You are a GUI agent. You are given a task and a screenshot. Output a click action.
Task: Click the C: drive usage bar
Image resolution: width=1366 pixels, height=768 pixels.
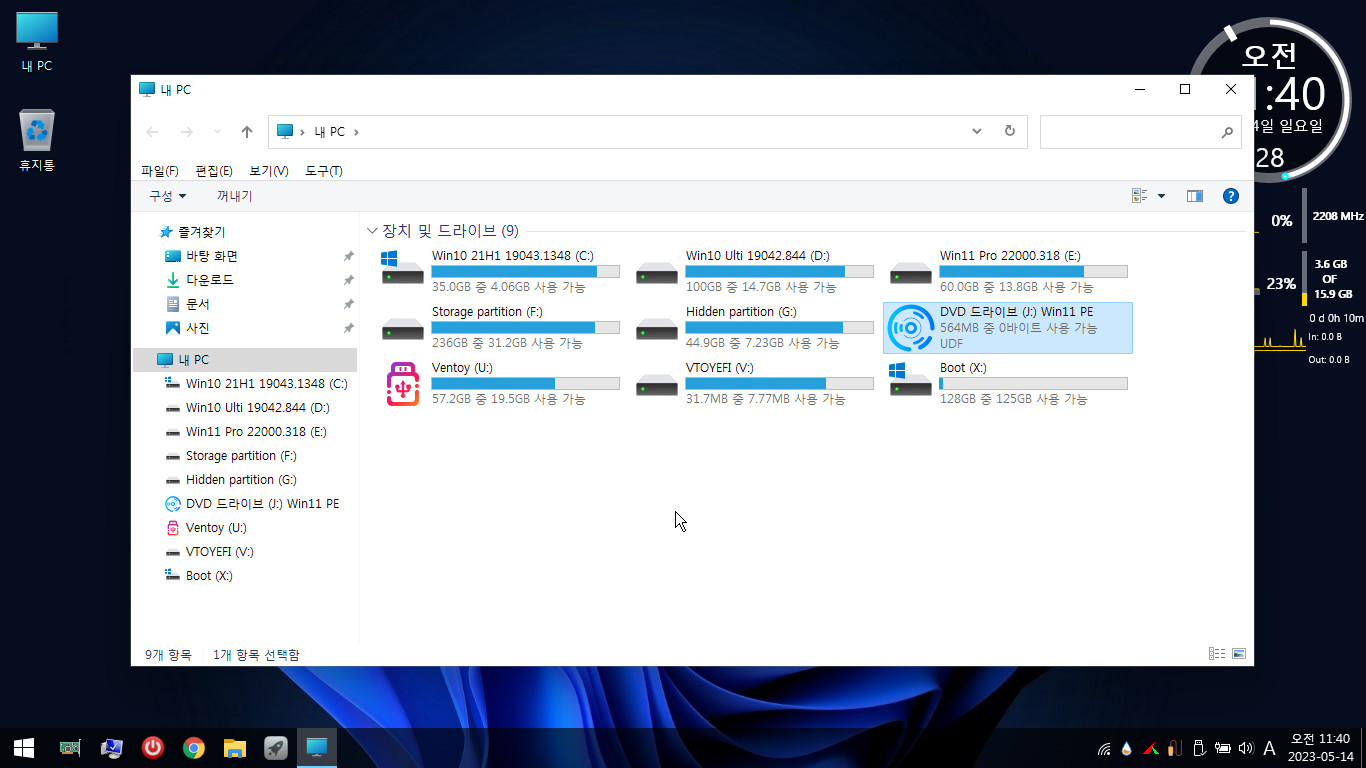526,271
